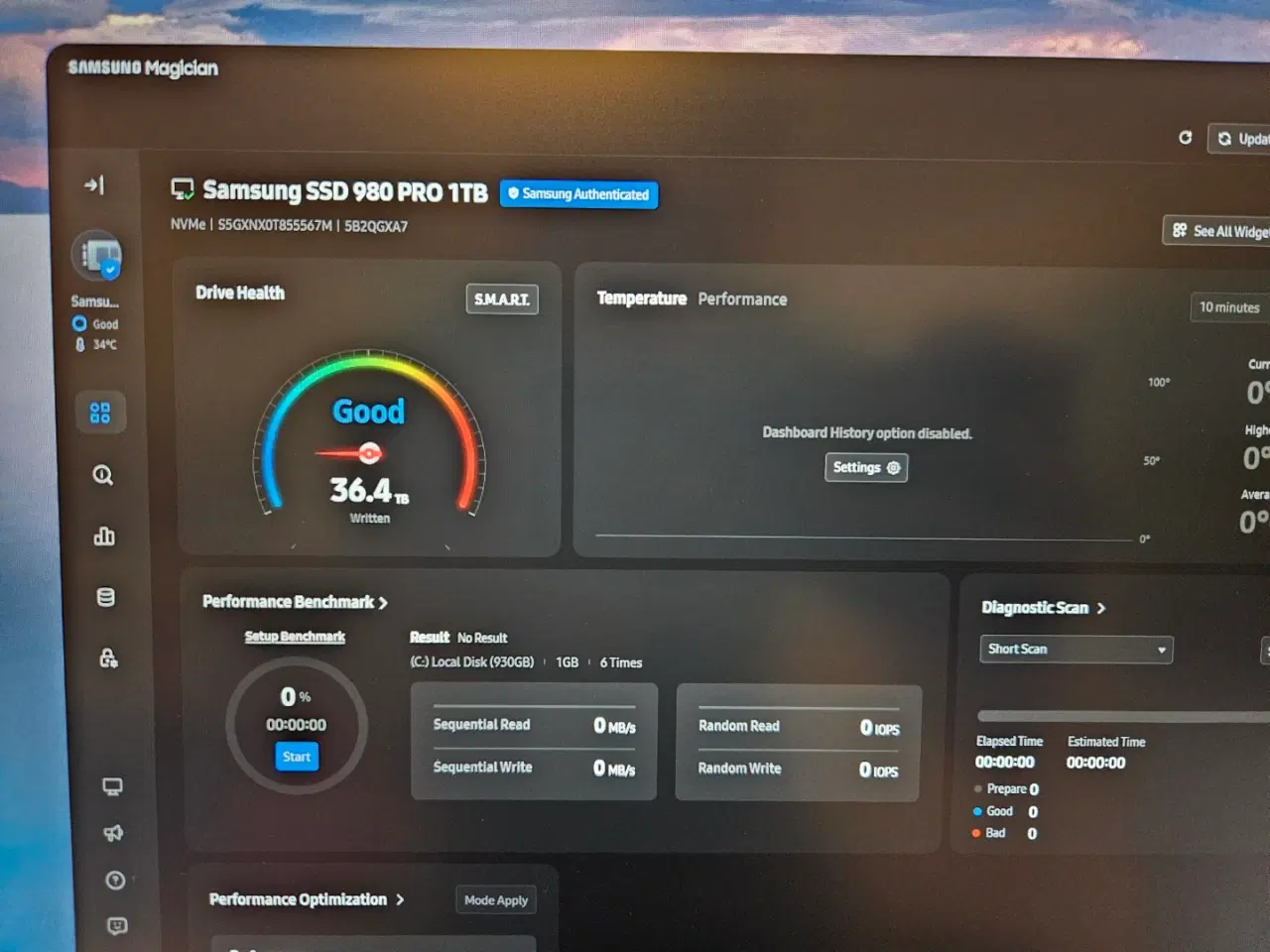Click the See All Widgets button

pyautogui.click(x=1217, y=231)
